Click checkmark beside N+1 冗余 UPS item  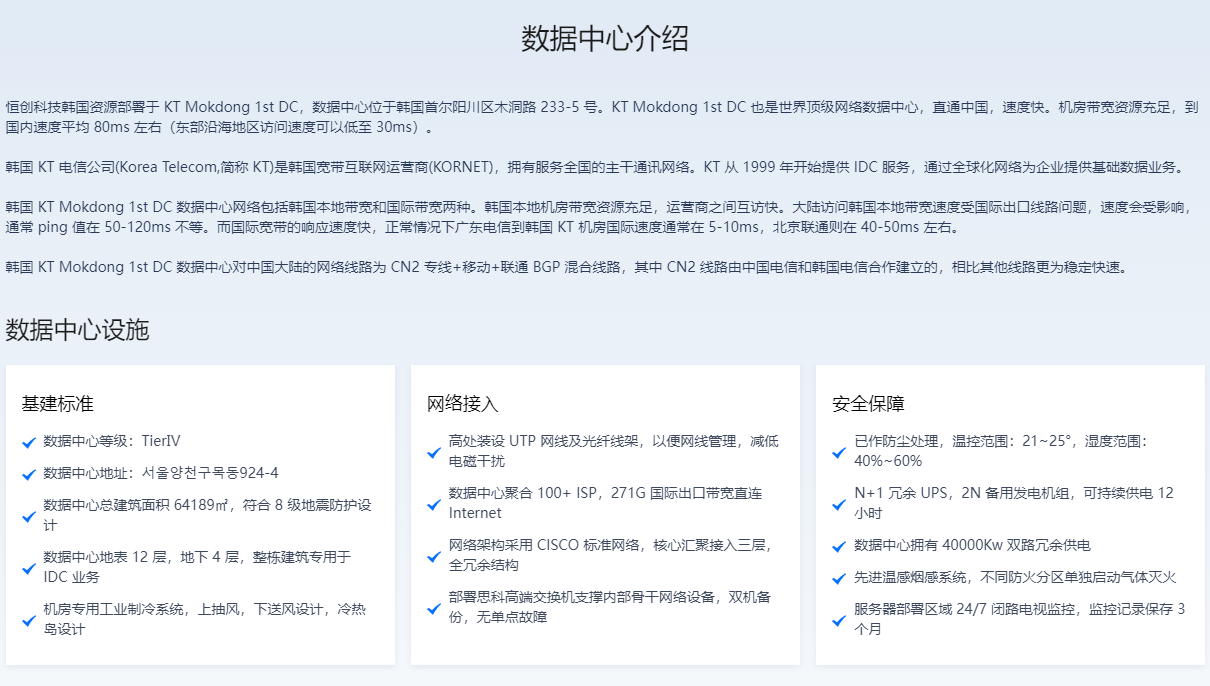839,503
